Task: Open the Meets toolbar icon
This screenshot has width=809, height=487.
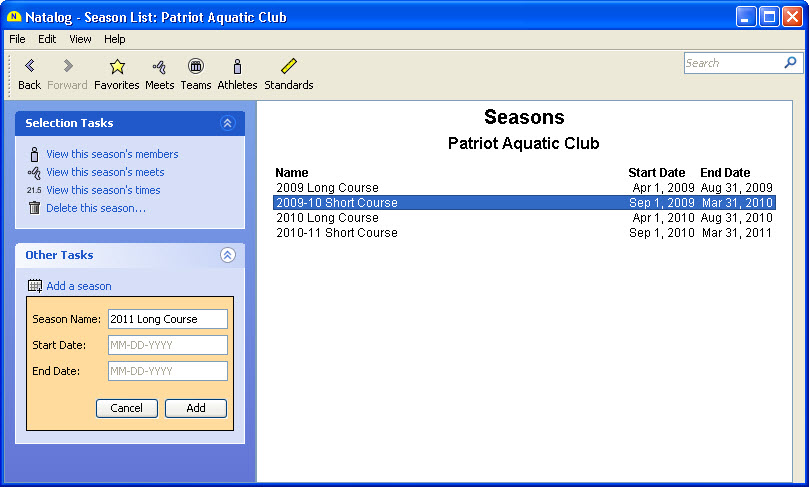Action: 159,67
